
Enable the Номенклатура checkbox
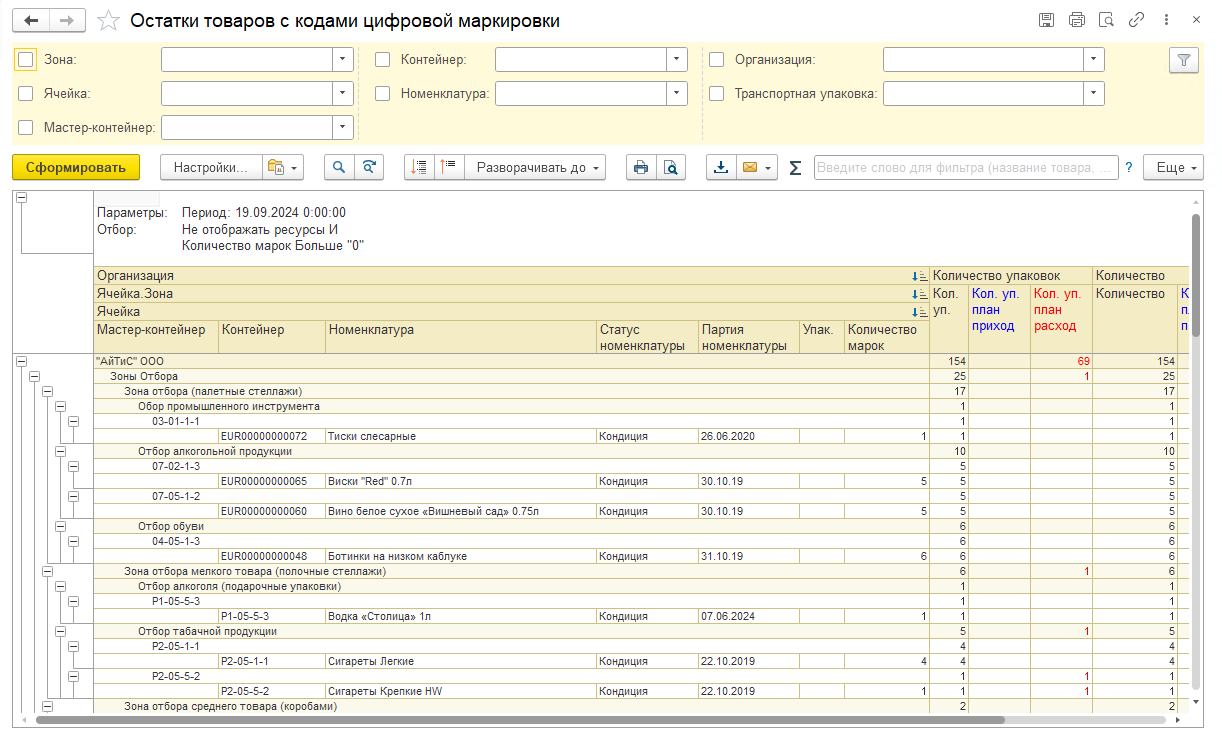[383, 93]
